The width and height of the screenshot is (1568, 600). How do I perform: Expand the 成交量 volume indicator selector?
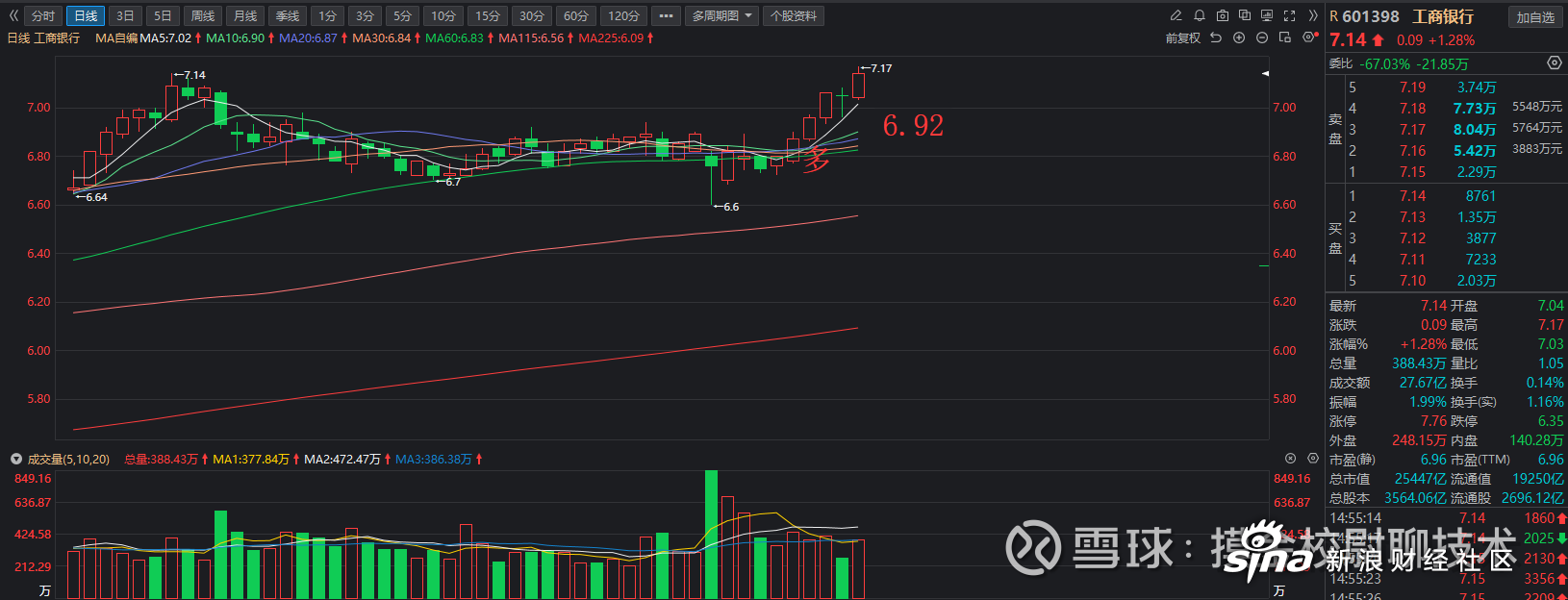coord(15,459)
